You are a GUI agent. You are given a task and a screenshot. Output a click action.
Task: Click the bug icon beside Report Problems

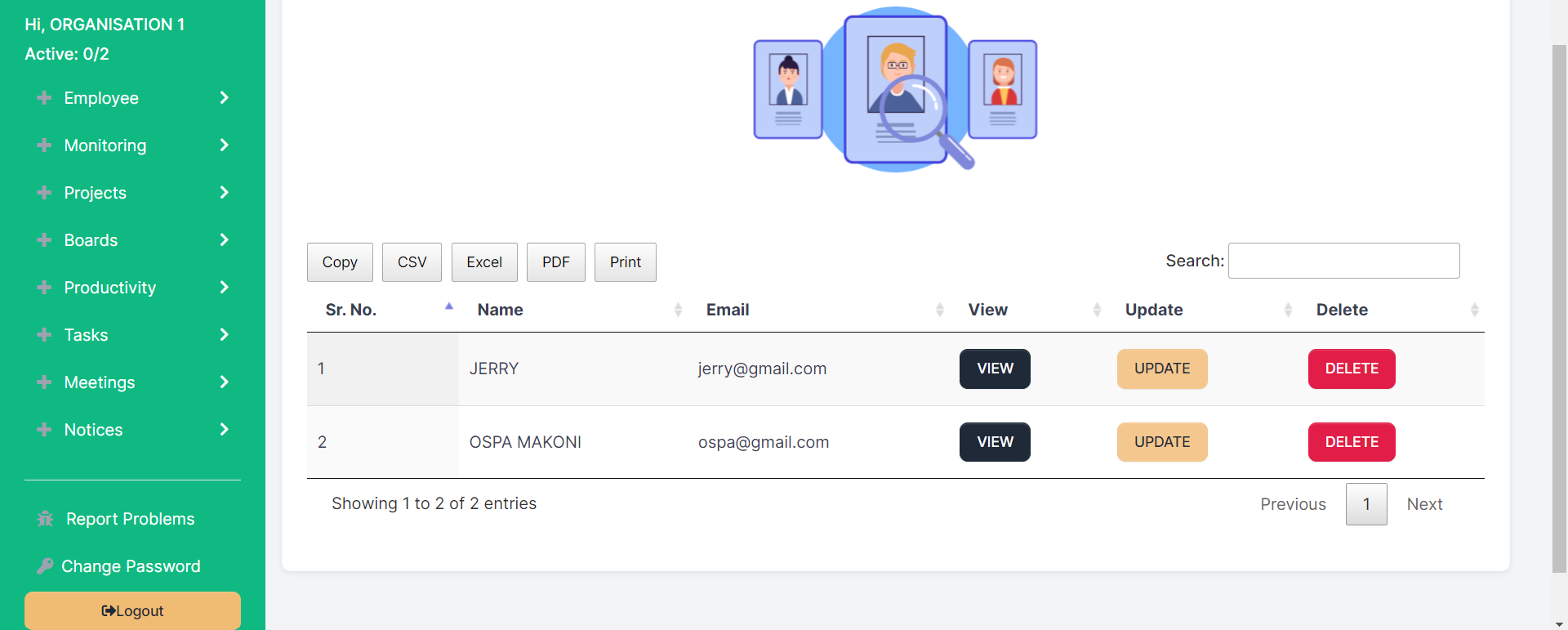pyautogui.click(x=45, y=519)
